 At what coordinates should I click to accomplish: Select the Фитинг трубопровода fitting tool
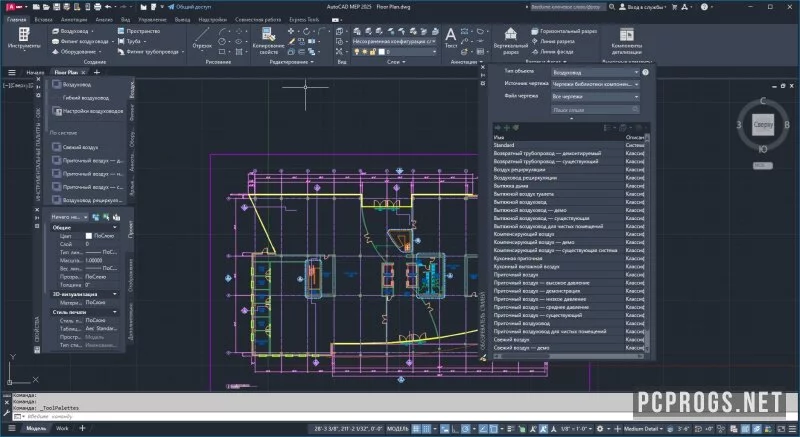coord(151,52)
